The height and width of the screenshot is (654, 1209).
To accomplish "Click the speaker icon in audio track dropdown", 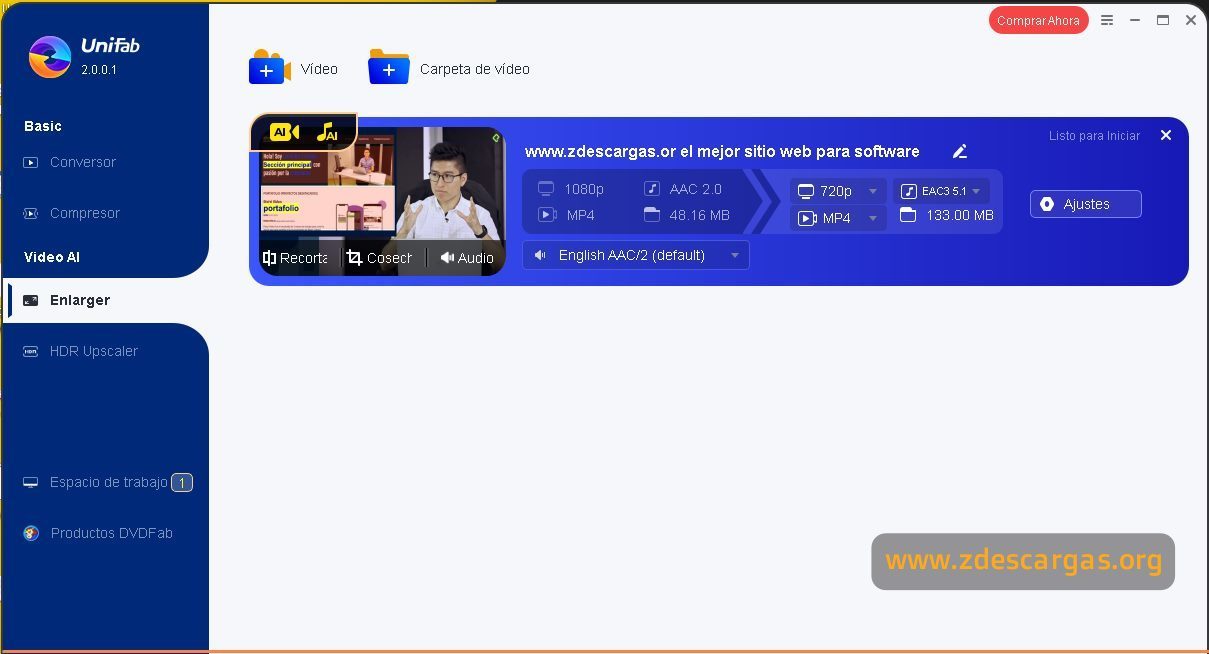I will [540, 255].
